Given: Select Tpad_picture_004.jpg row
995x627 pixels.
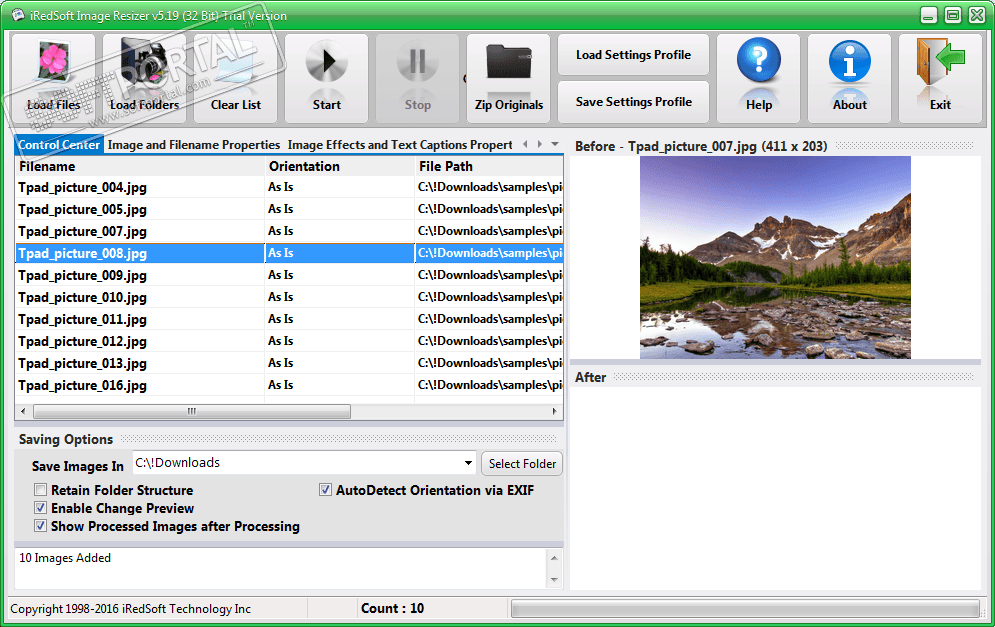Looking at the screenshot, I should pyautogui.click(x=289, y=187).
